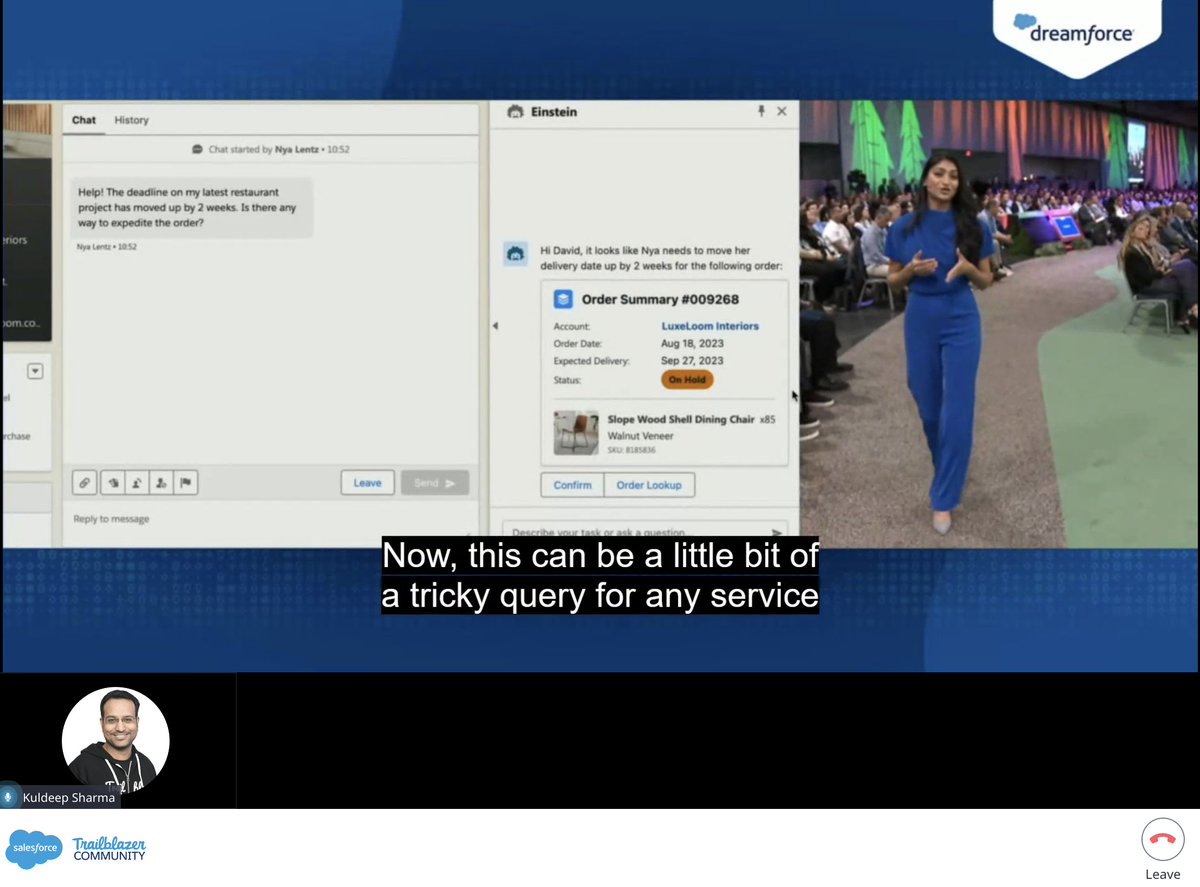
Task: Click the raise flag icon in chat toolbar
Action: [186, 483]
